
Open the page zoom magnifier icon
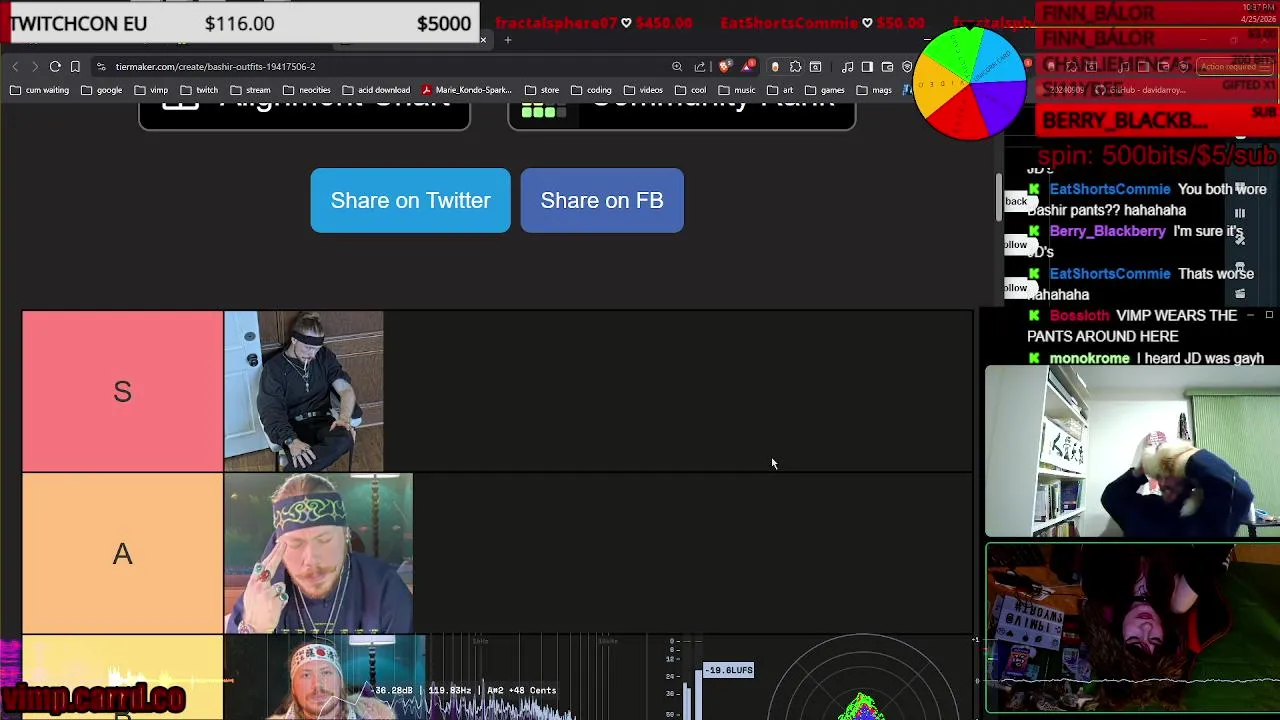[x=677, y=66]
